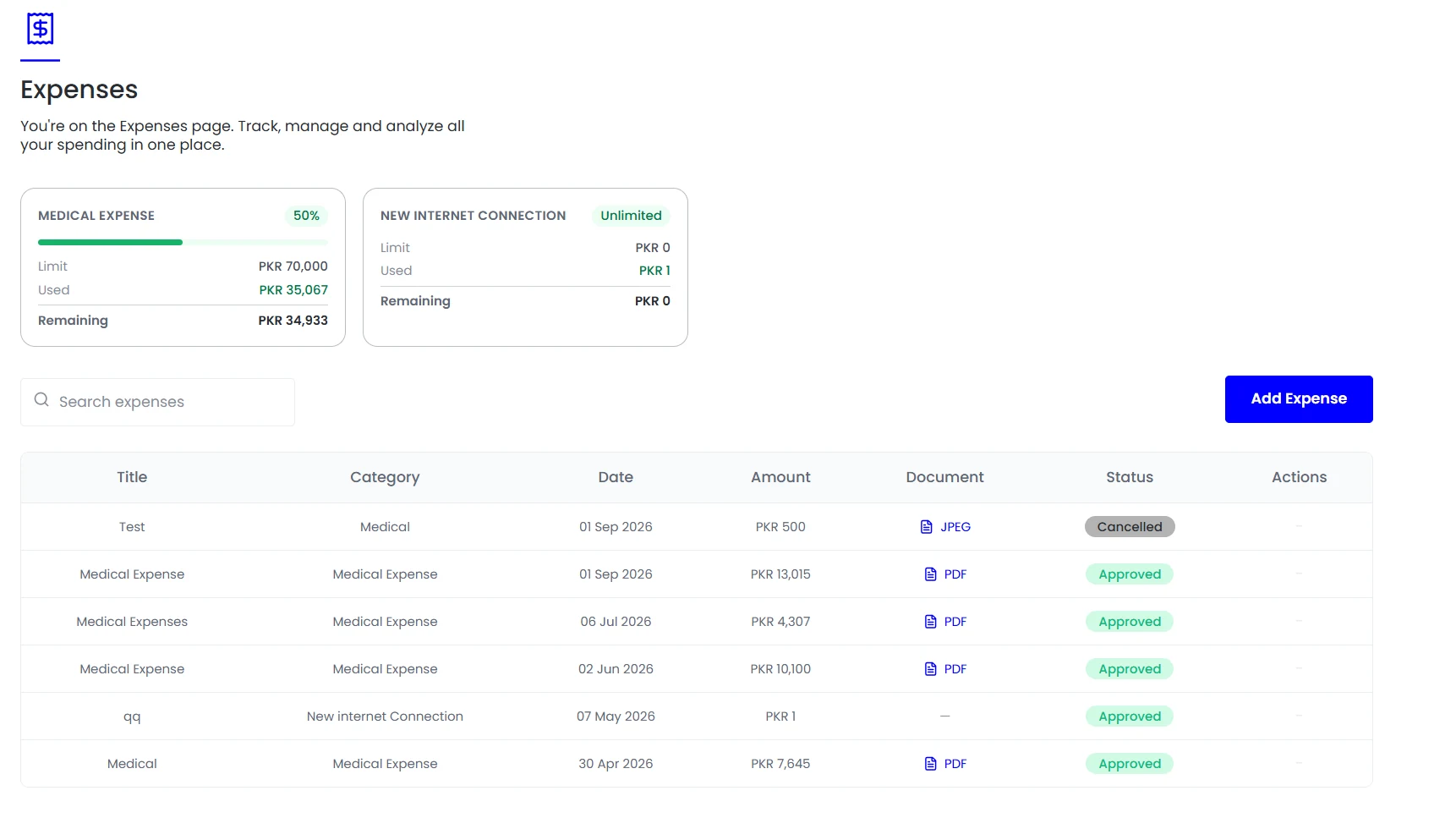Click into the Search expenses field
This screenshot has height=829, width=1456.
157,402
